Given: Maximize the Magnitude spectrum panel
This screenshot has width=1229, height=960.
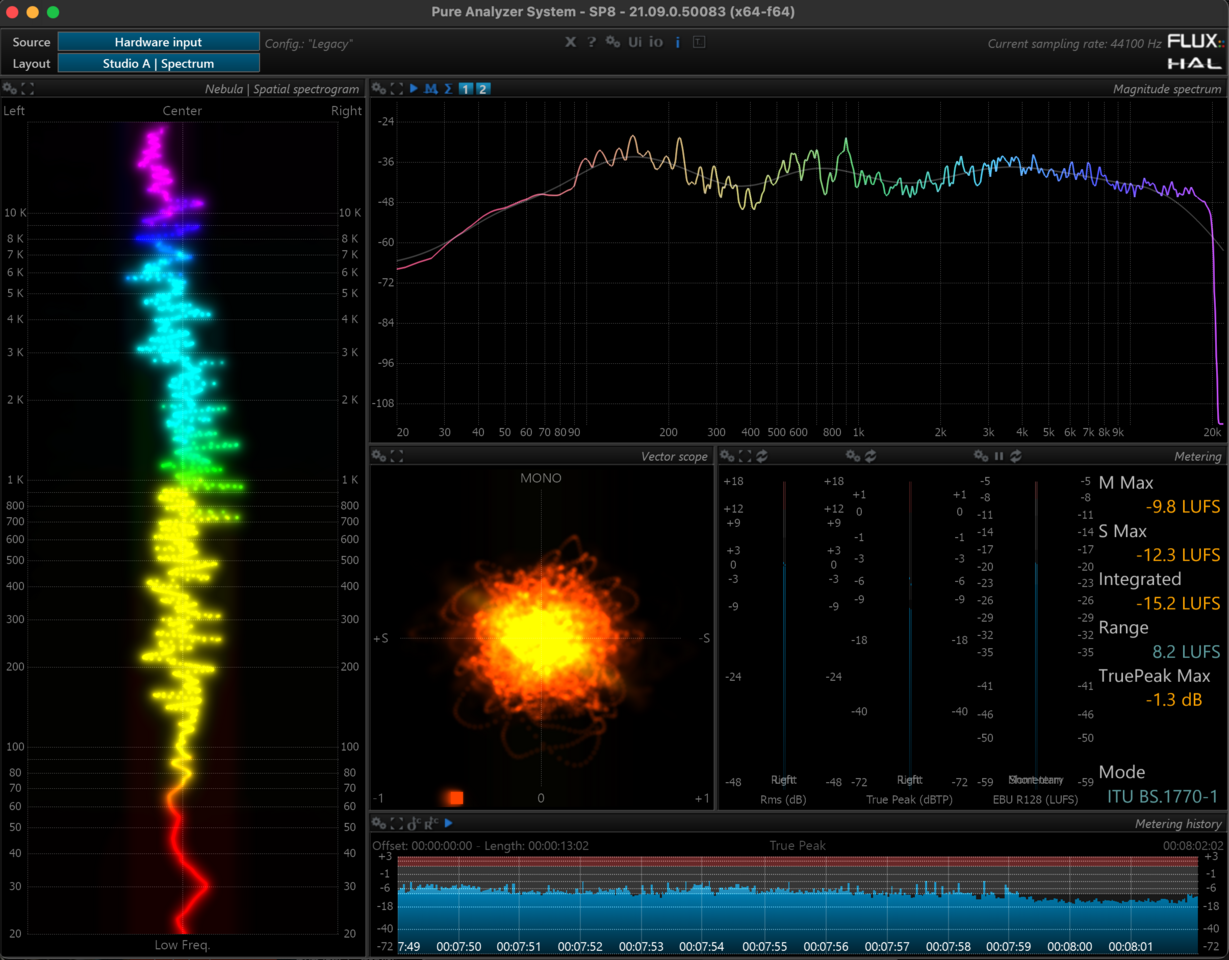Looking at the screenshot, I should click(397, 89).
